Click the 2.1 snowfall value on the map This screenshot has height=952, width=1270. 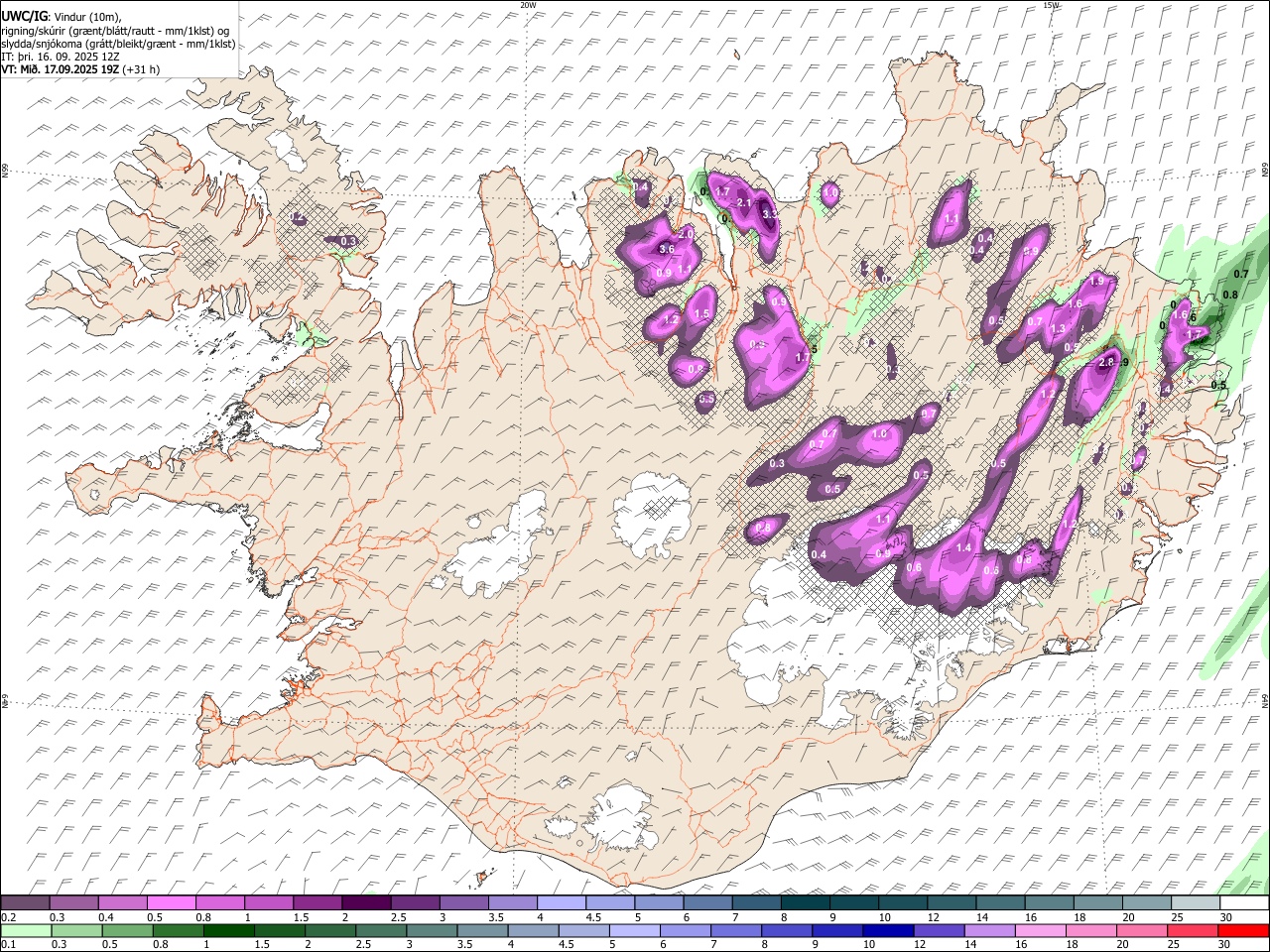[745, 202]
